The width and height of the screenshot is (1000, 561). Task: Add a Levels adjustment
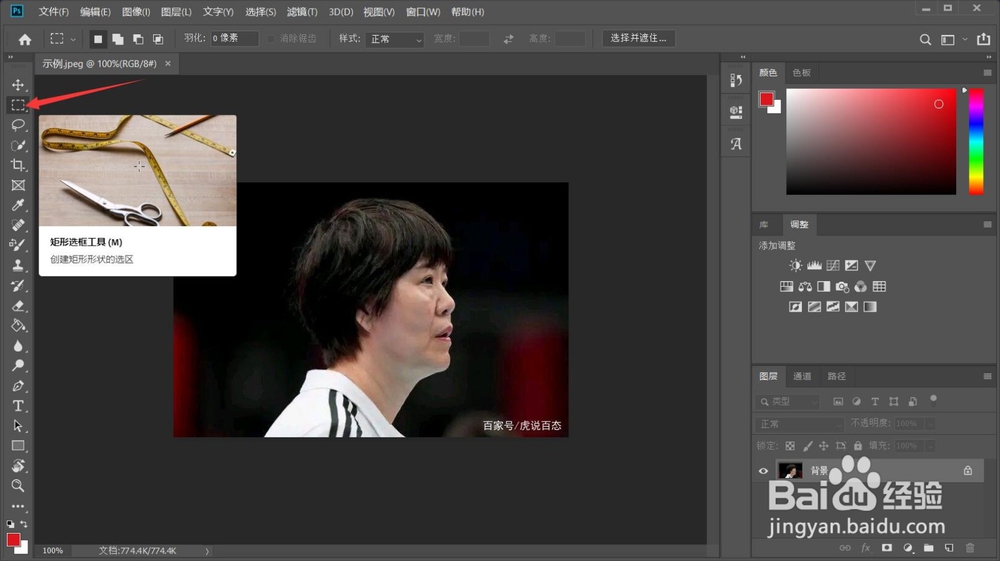[x=814, y=265]
